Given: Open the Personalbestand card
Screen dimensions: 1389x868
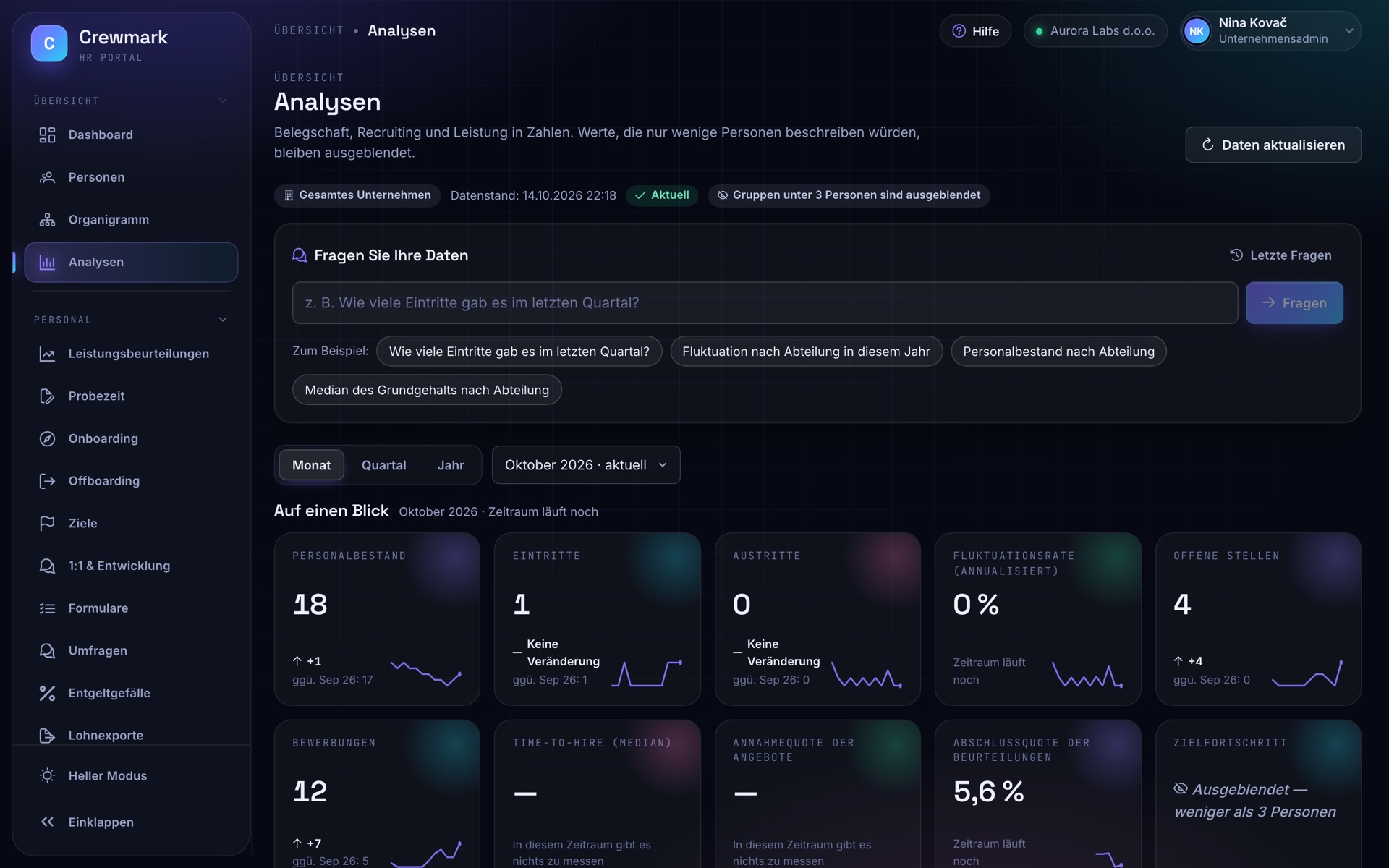Looking at the screenshot, I should (x=377, y=619).
